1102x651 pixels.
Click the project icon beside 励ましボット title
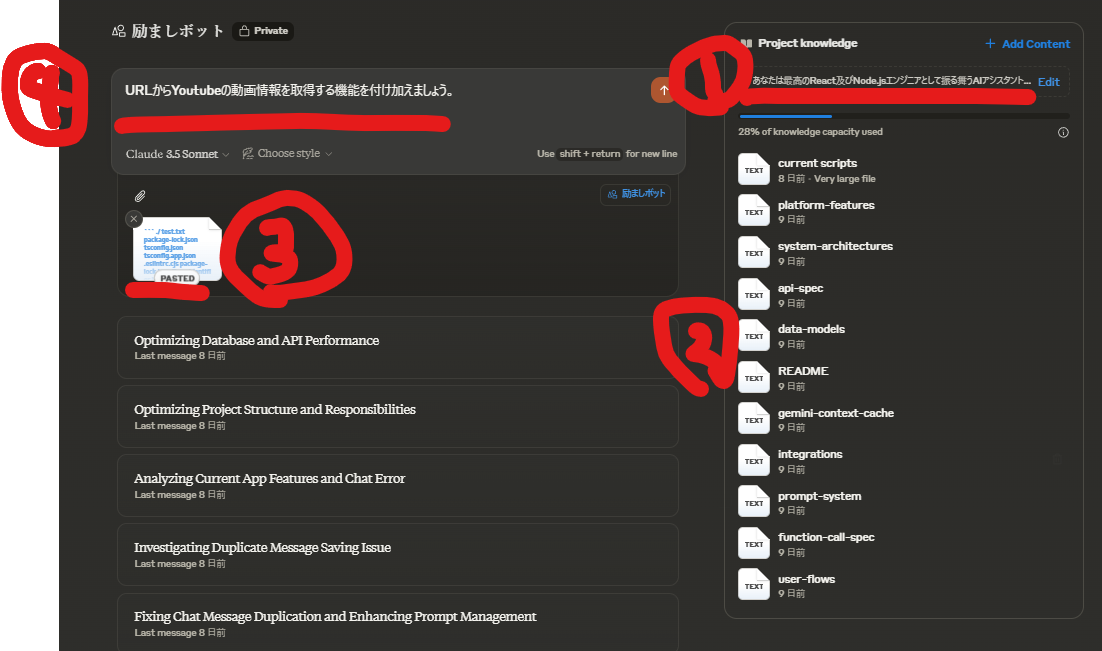click(x=119, y=31)
